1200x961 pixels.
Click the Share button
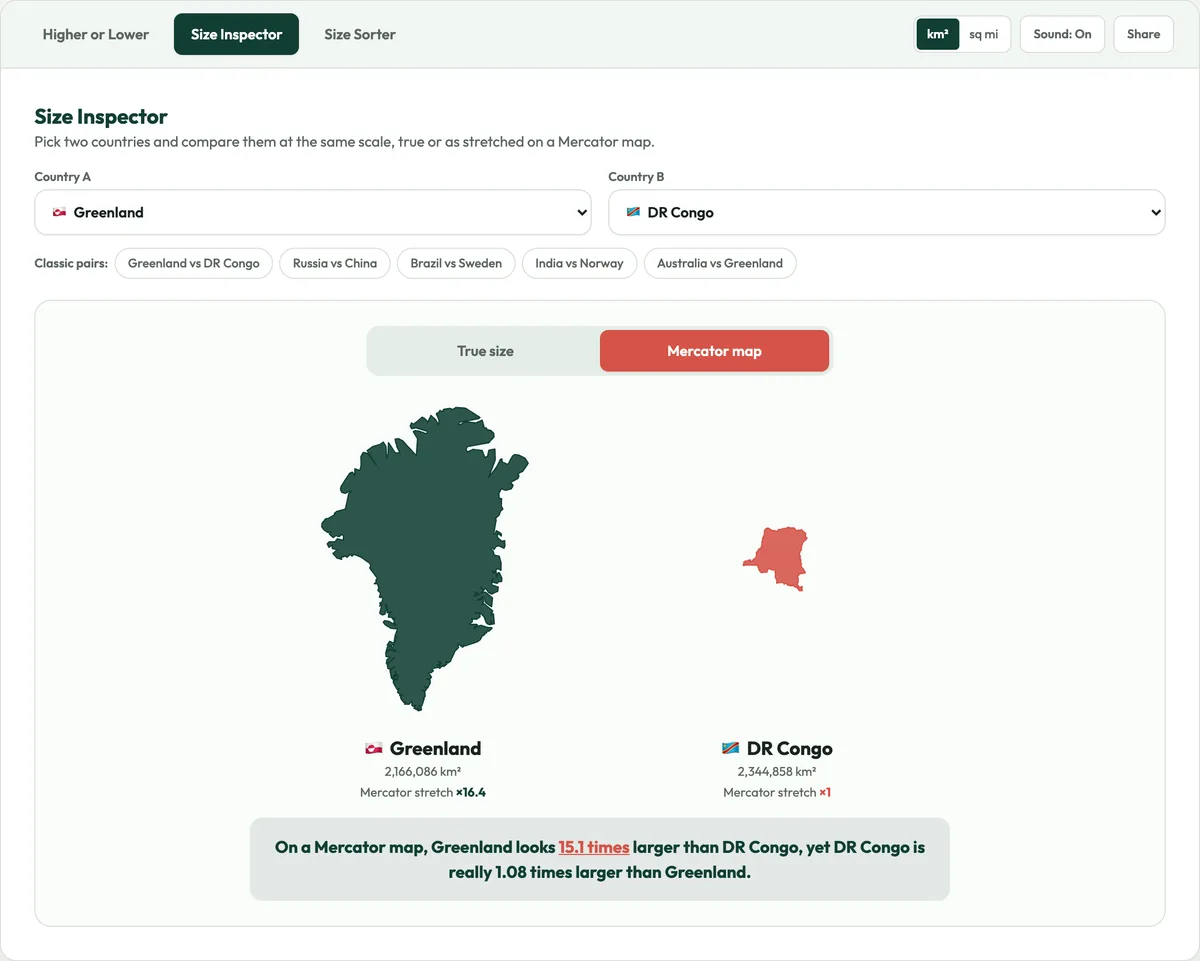click(1143, 34)
